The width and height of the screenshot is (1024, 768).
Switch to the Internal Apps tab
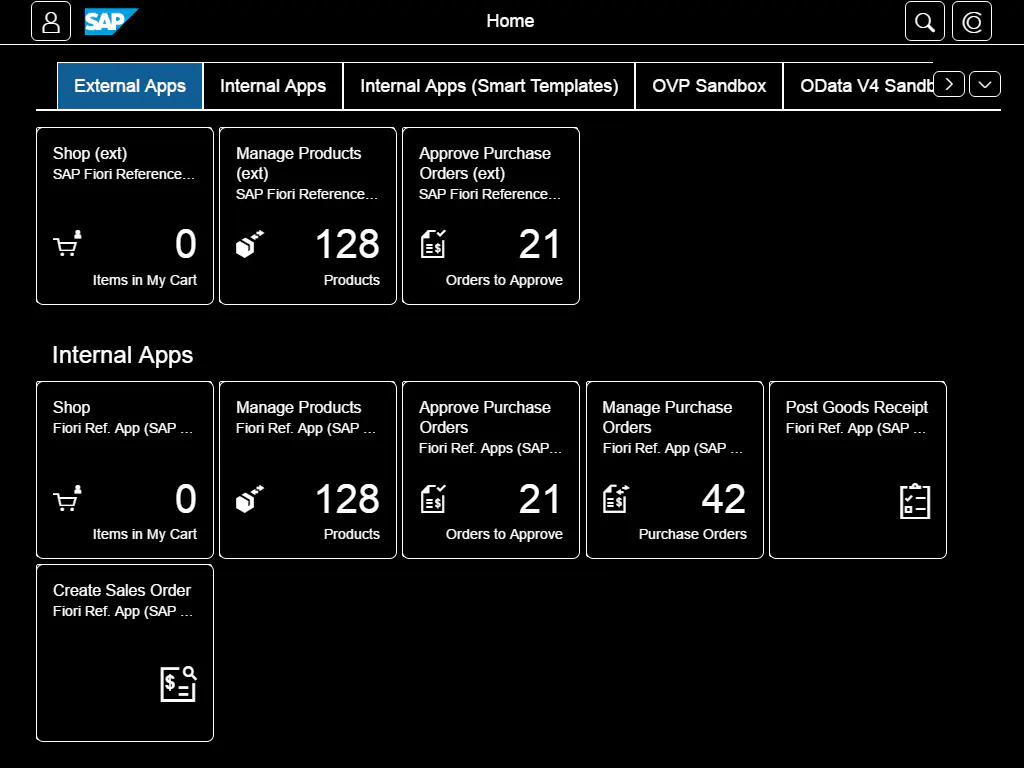[x=273, y=86]
